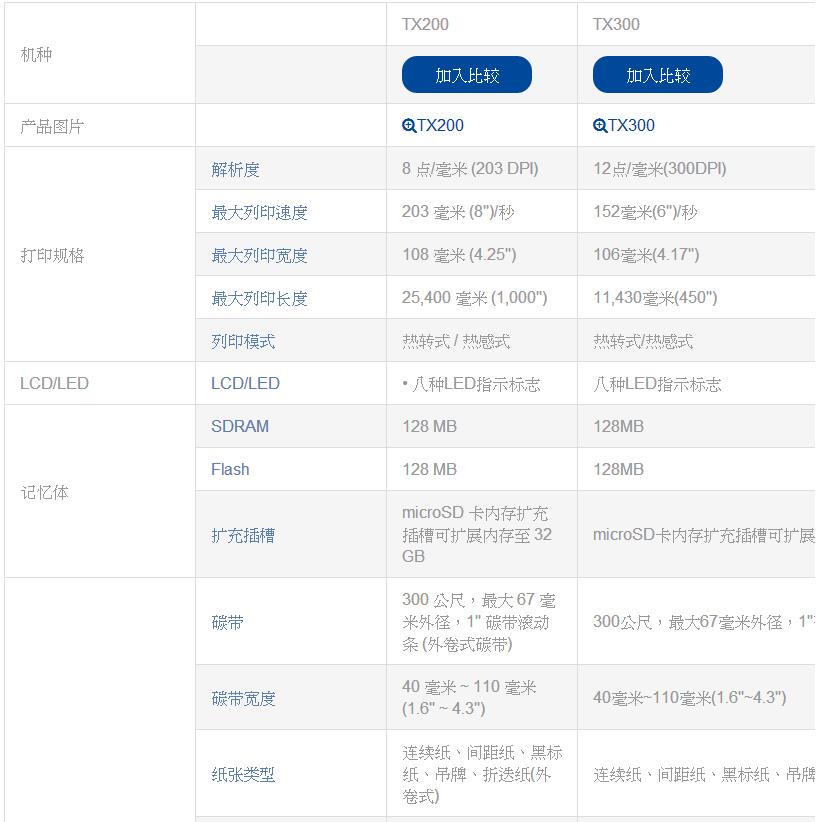Select the 最大列印宽度 row label

point(259,255)
